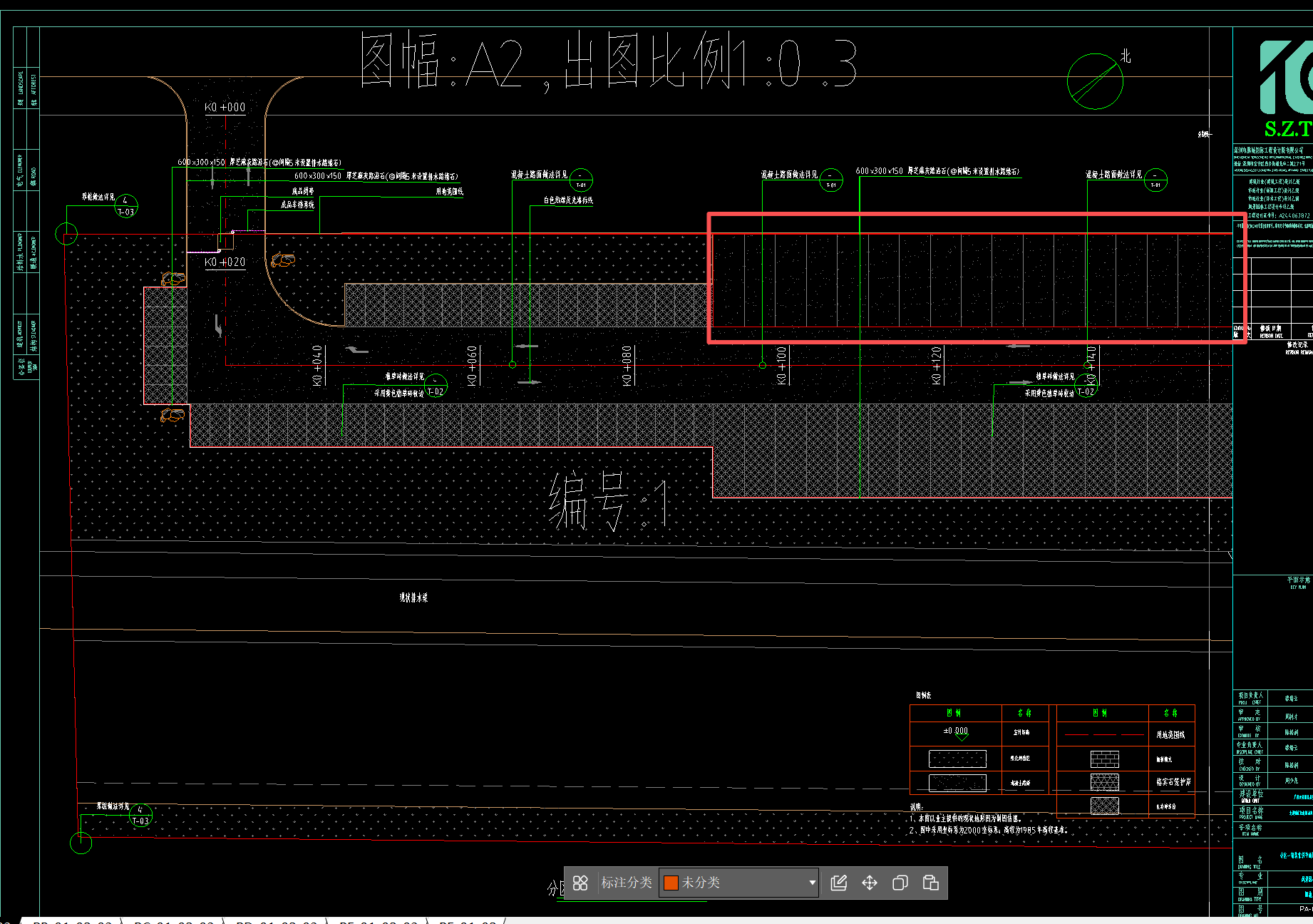Click the 标注分类 label
Screen dimensions: 1313x924
(x=627, y=883)
